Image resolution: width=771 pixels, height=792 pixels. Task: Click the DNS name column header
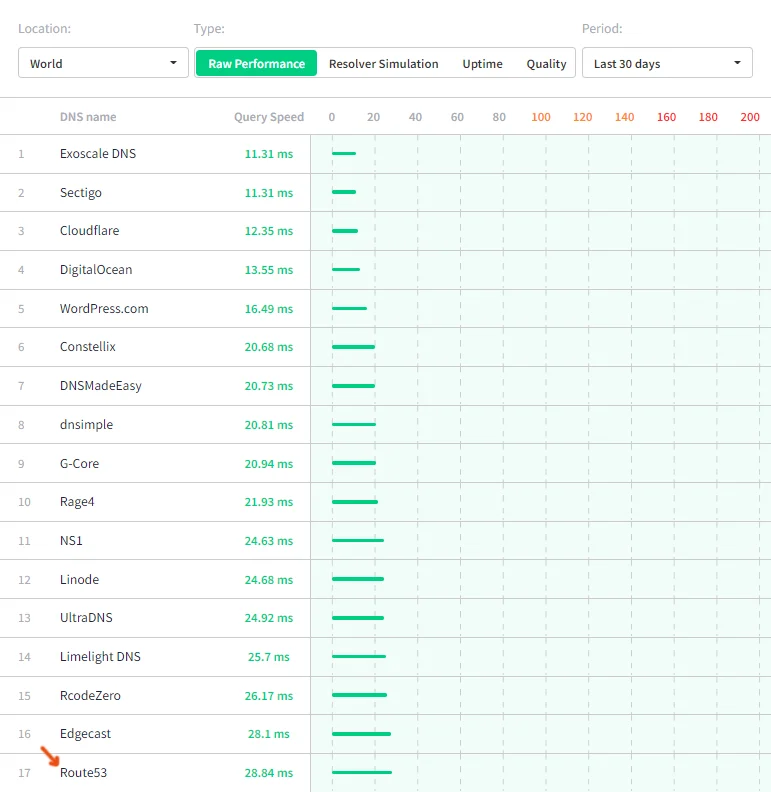(88, 117)
